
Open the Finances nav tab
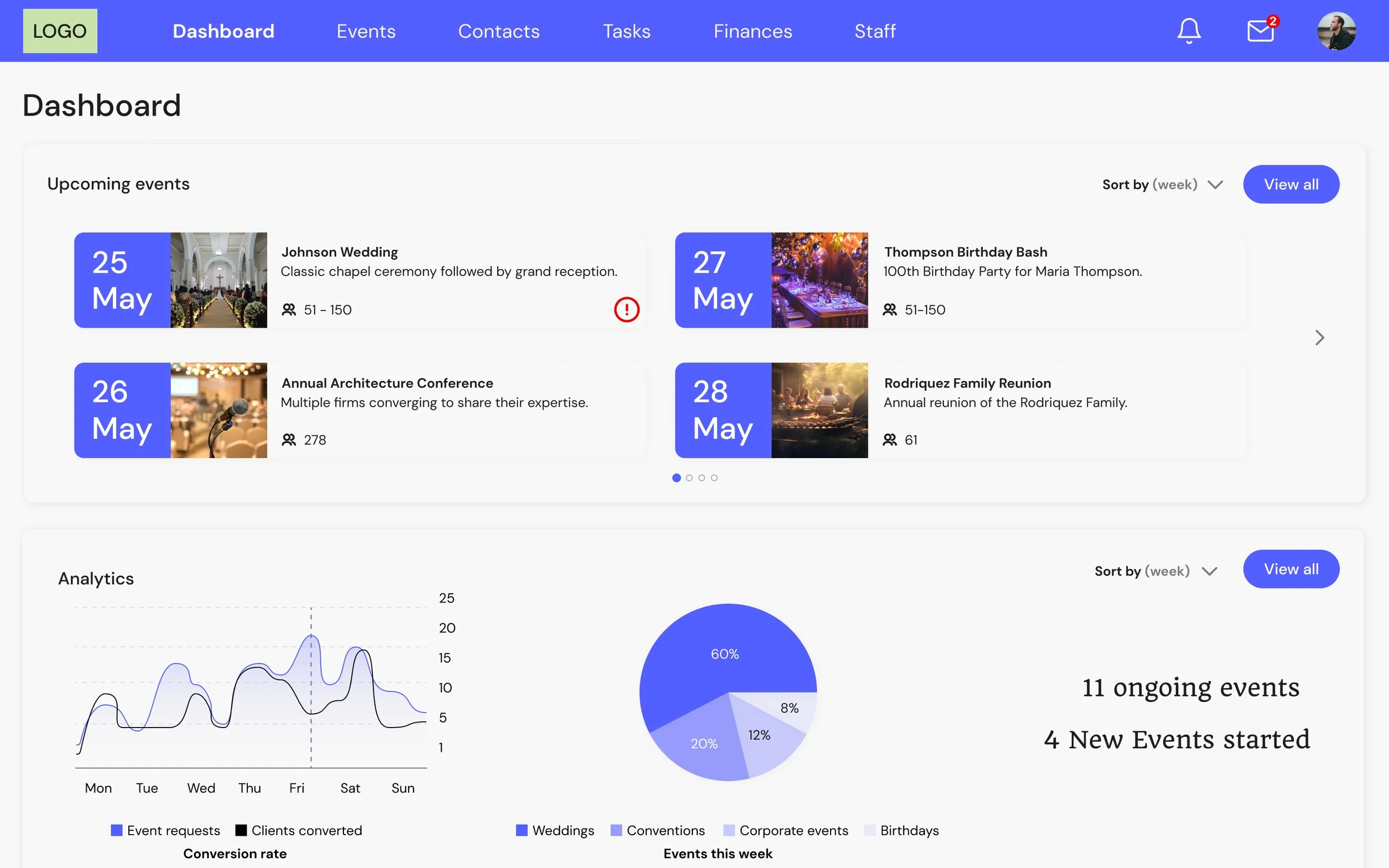pos(752,31)
